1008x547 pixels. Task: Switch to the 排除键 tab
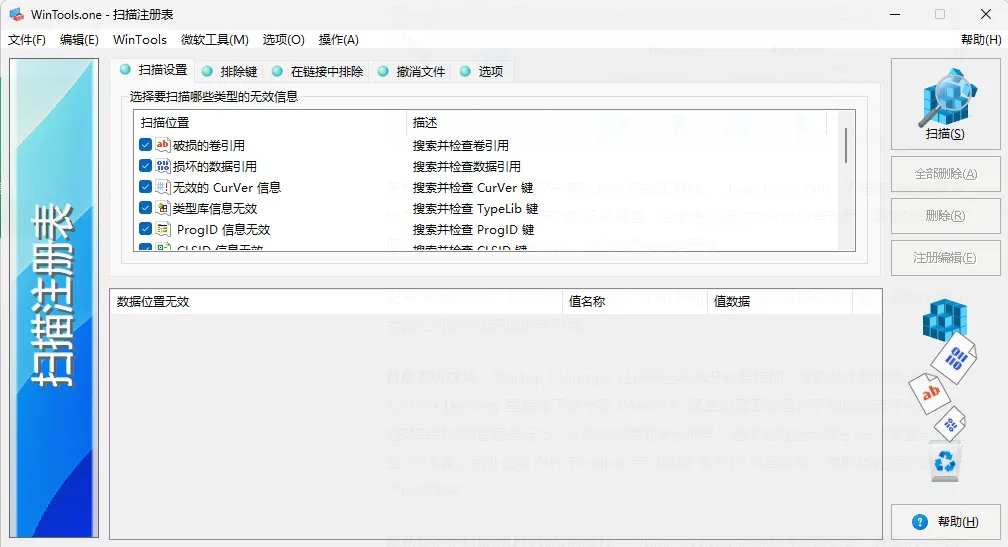[x=230, y=71]
